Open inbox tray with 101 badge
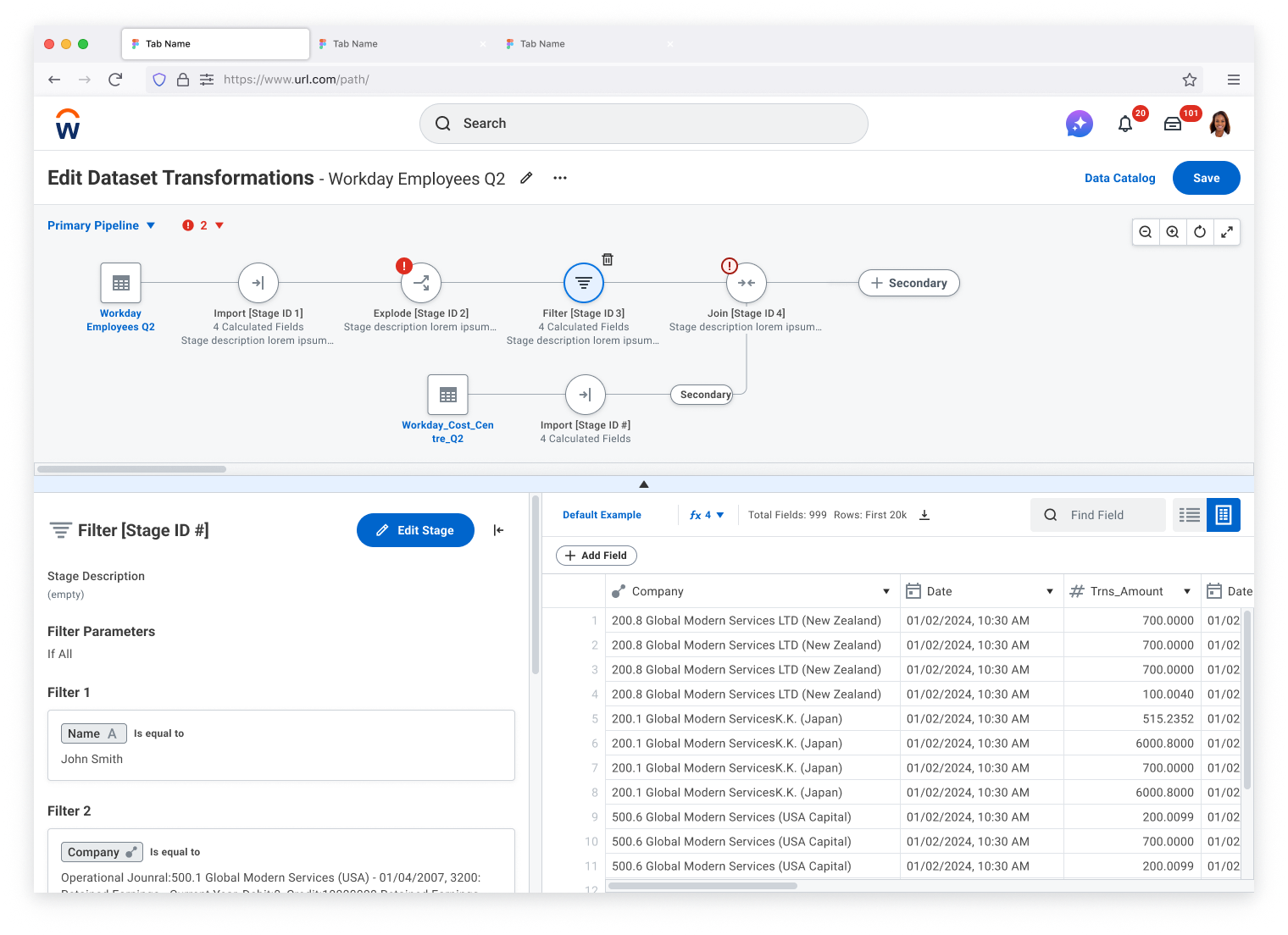This screenshot has width=1288, height=935. click(x=1173, y=124)
